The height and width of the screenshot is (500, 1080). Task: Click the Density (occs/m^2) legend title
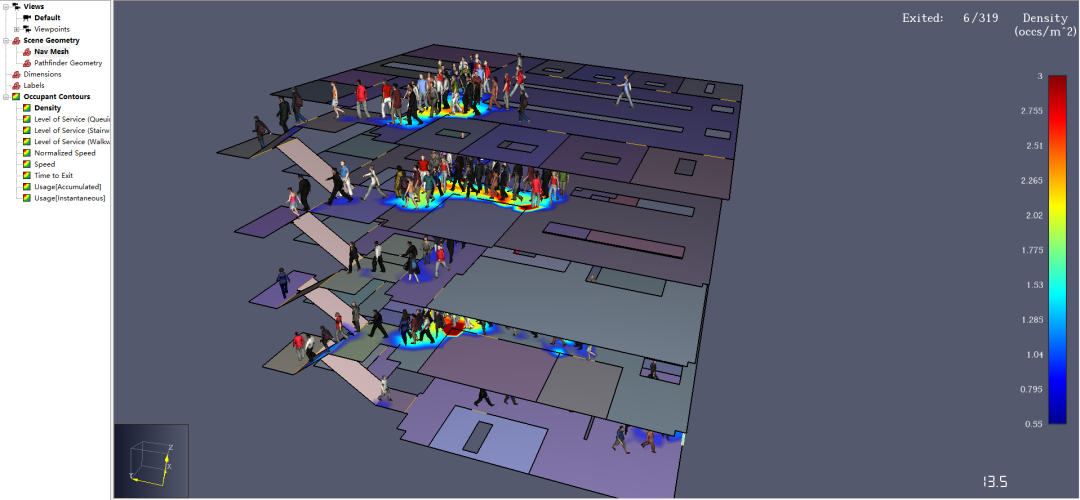[1044, 25]
